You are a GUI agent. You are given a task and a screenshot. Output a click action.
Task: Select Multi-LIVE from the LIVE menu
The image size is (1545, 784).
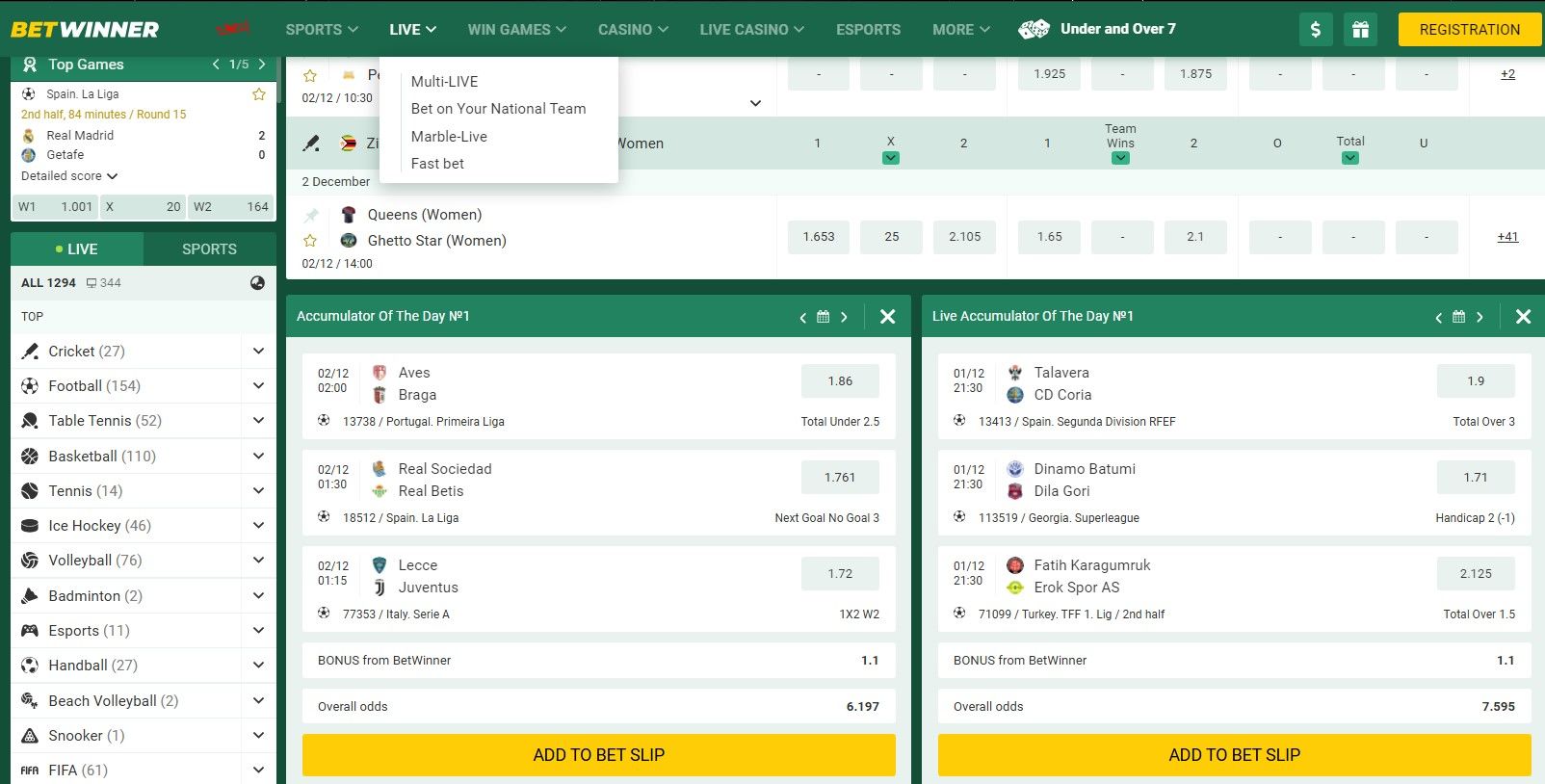point(444,82)
